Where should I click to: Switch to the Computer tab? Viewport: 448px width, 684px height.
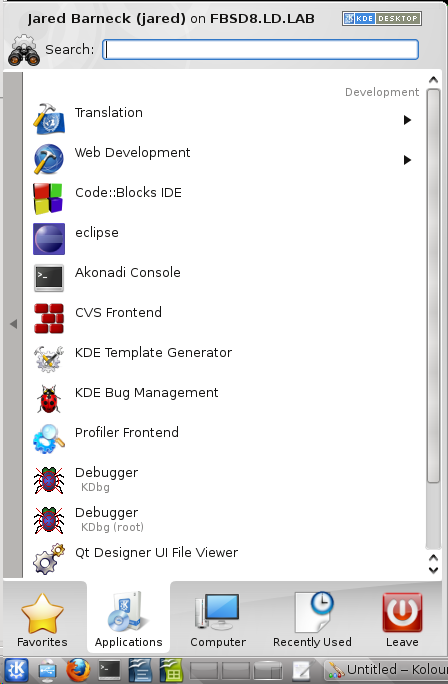click(218, 619)
